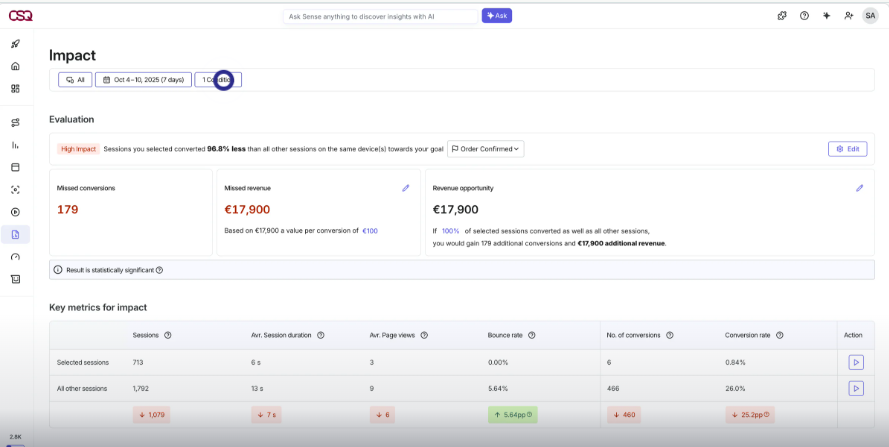Open the All devices filter

click(x=75, y=80)
